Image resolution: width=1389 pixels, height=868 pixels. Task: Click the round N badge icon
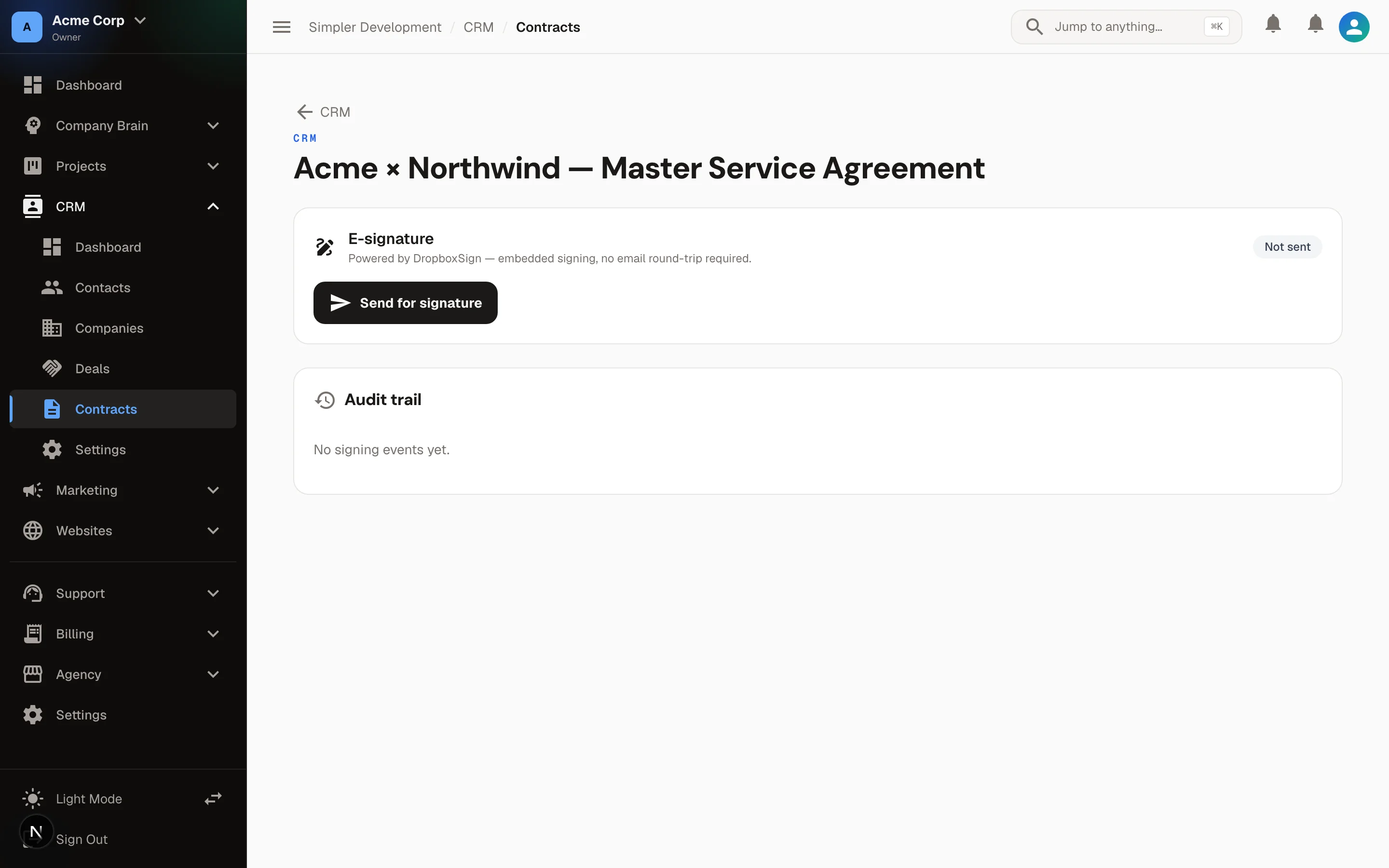(x=36, y=831)
